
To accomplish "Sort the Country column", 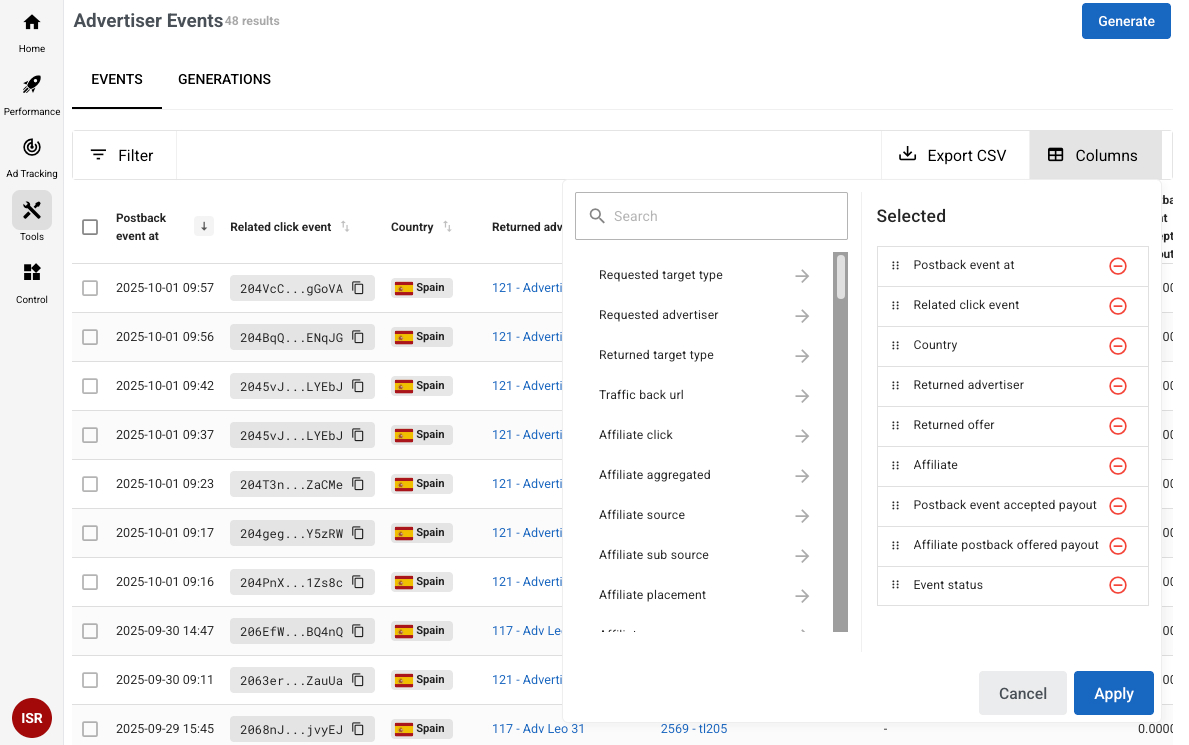I will tap(448, 227).
